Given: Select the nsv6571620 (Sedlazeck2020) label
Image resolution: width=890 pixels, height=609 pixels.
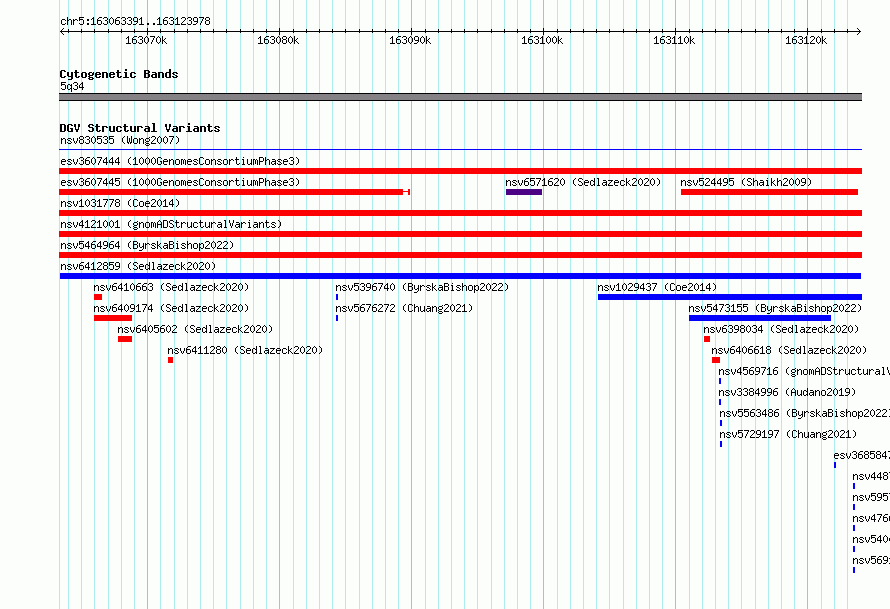Looking at the screenshot, I should pyautogui.click(x=583, y=182).
